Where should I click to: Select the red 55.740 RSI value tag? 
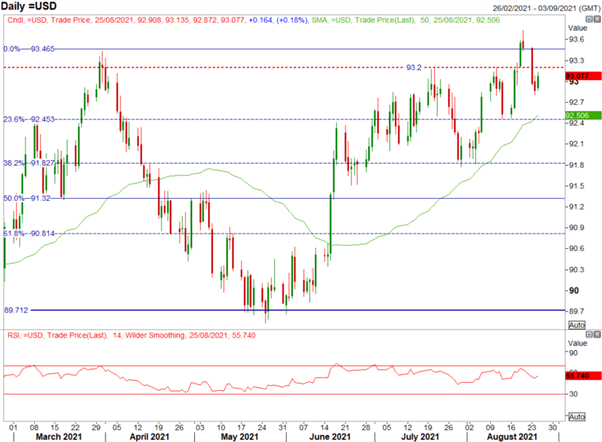[583, 376]
